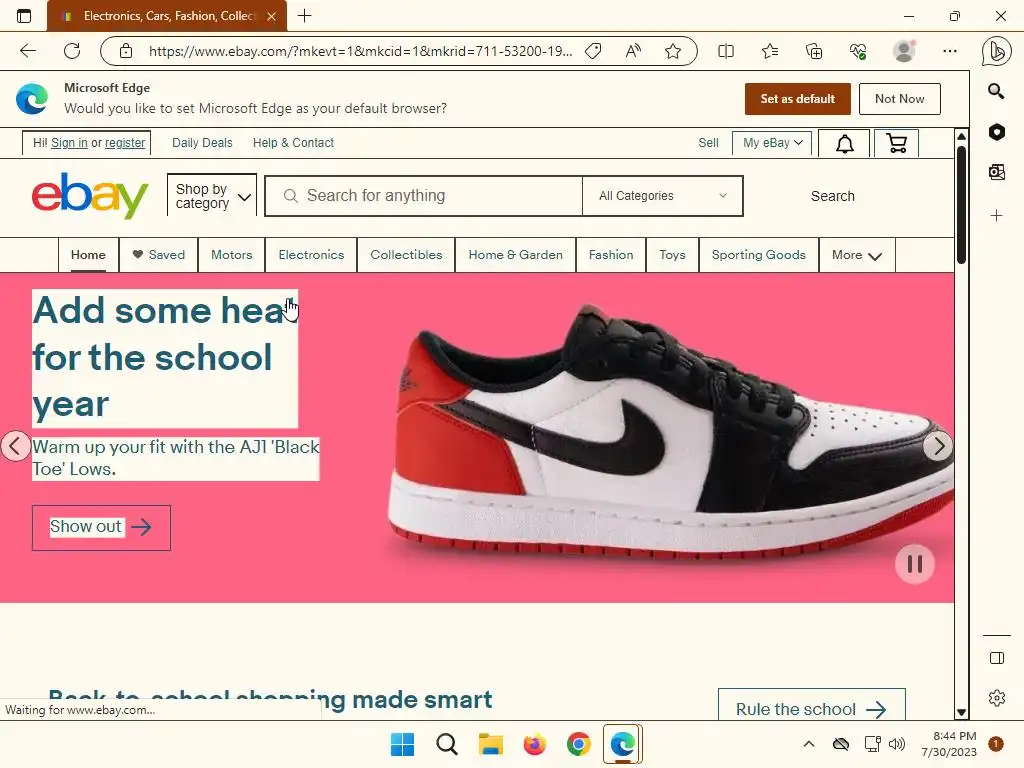Image resolution: width=1024 pixels, height=768 pixels.
Task: Click the page vertical scrollbar thumb
Action: click(x=961, y=204)
